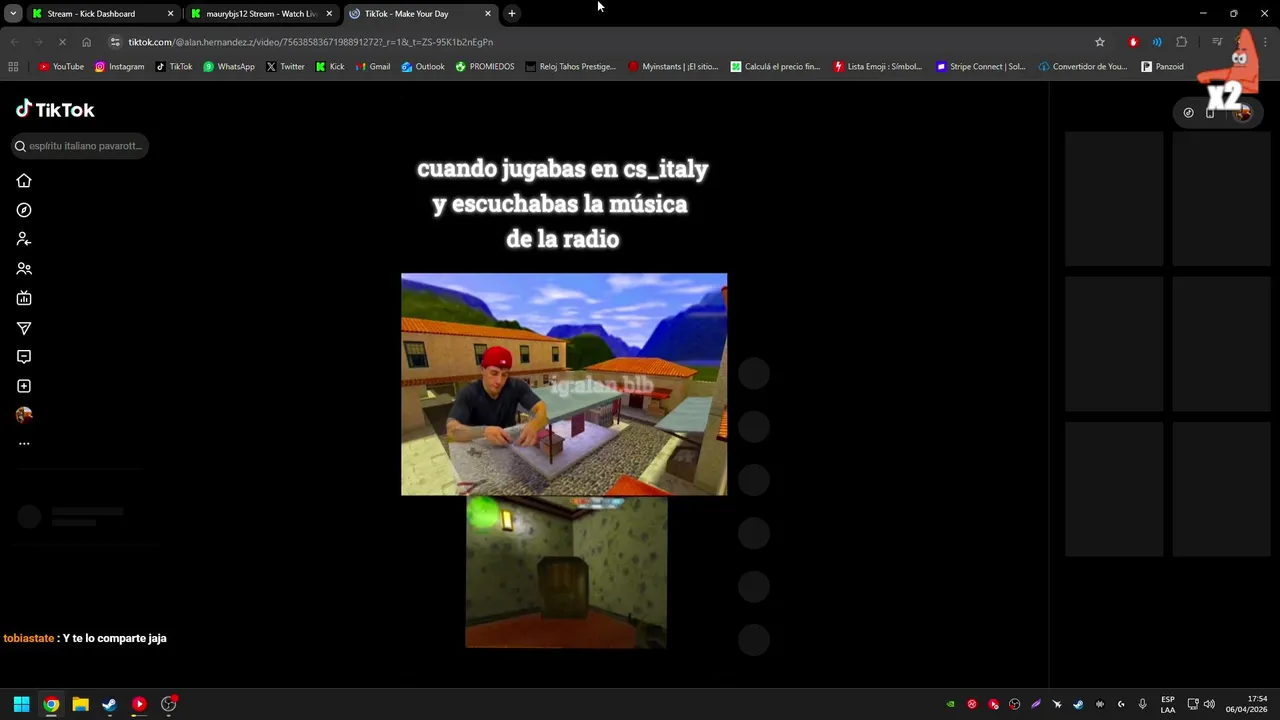The image size is (1280, 720).
Task: Open the Upload plus icon
Action: (x=24, y=386)
